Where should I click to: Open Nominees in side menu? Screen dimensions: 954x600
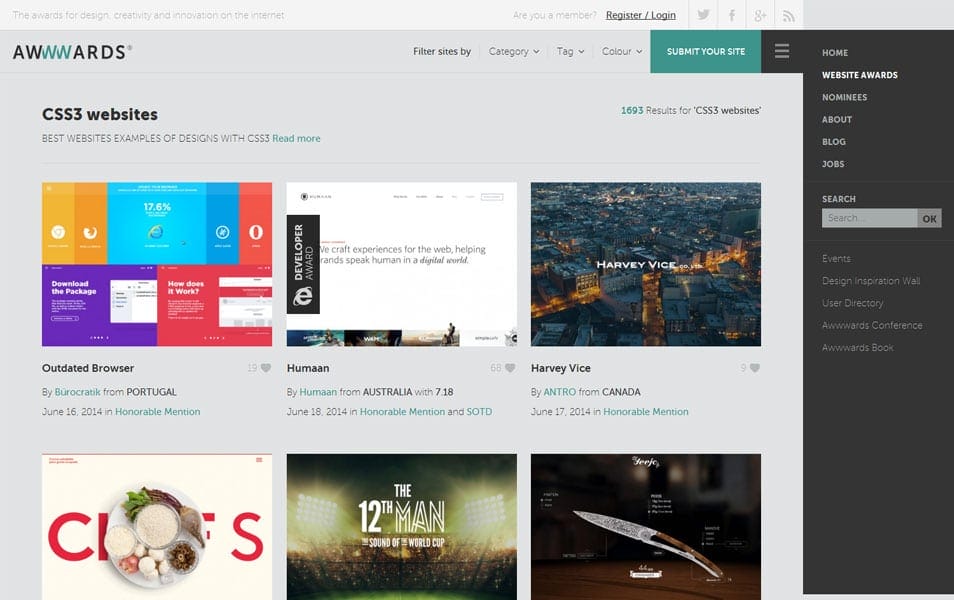tap(844, 97)
